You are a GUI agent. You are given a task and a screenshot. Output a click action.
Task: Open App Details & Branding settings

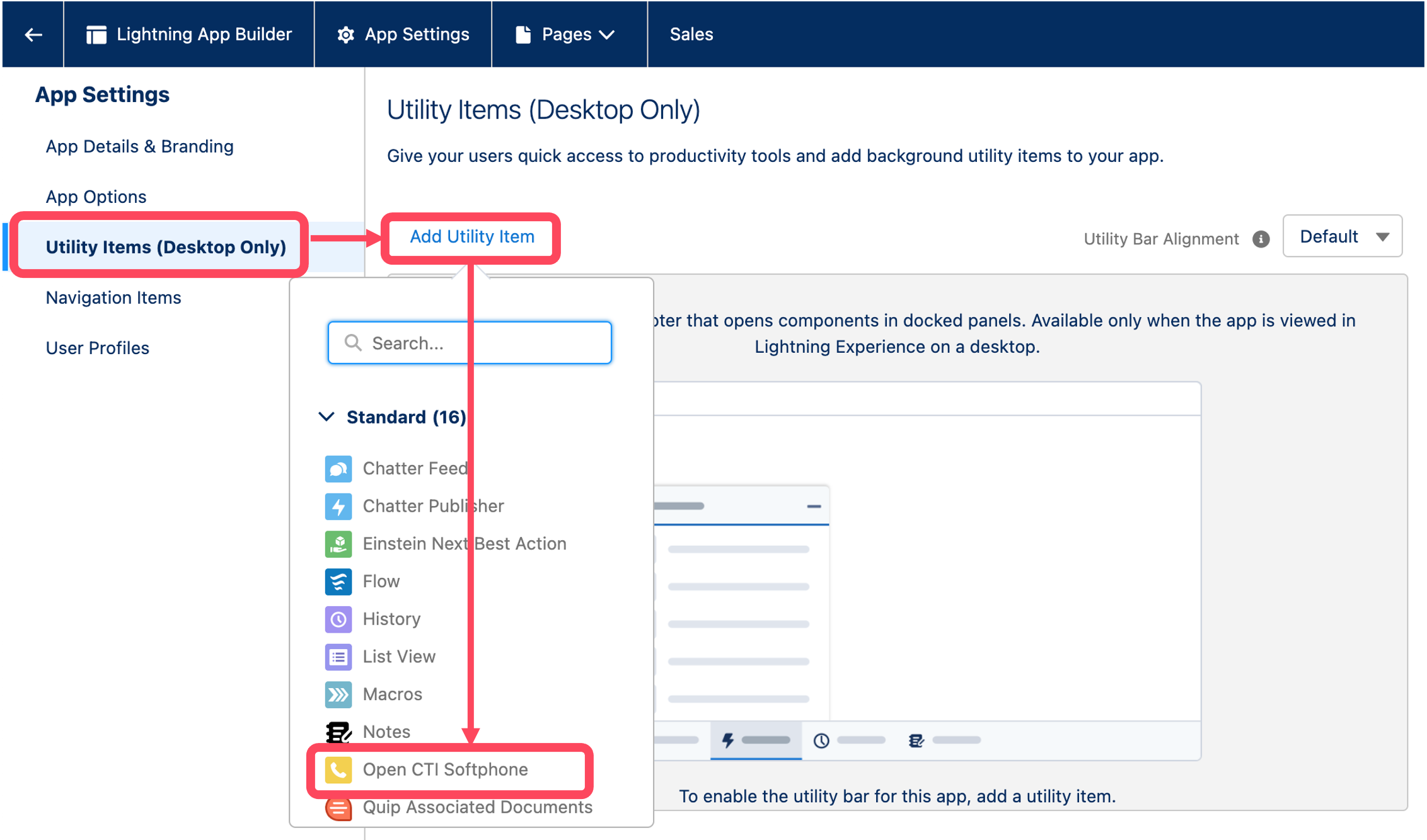click(139, 146)
